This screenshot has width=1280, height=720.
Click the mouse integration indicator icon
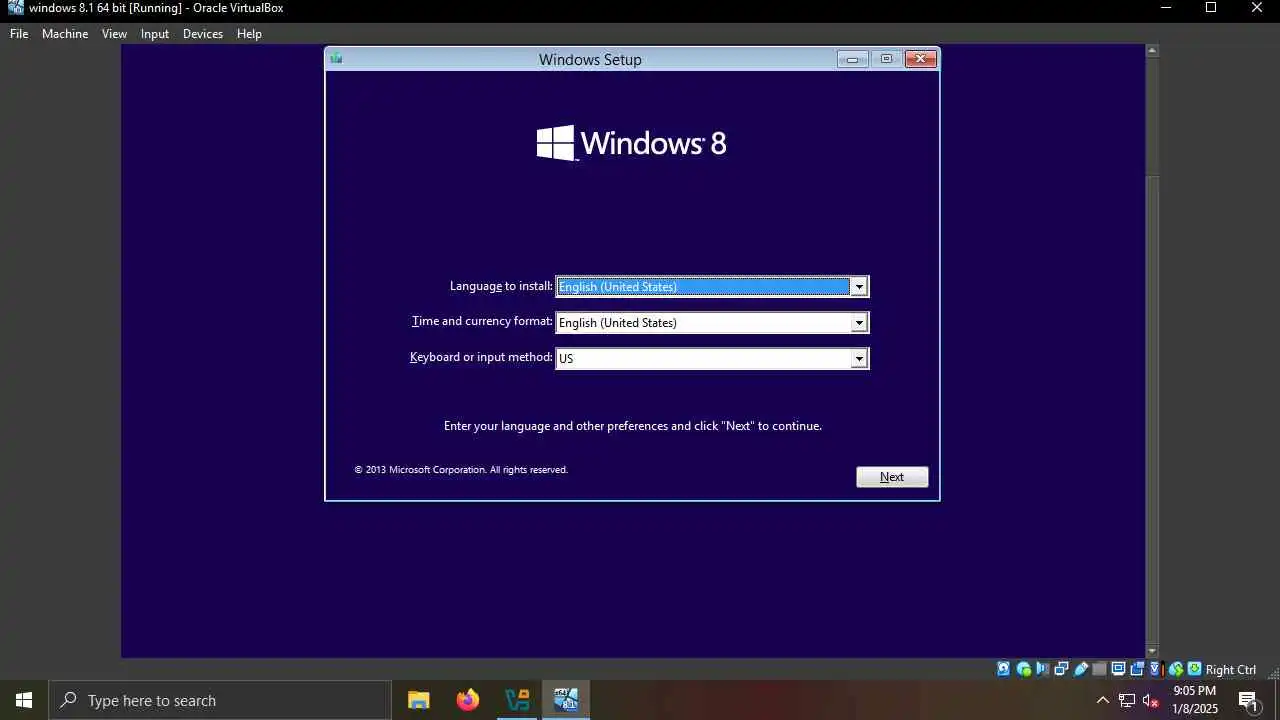(x=1176, y=669)
